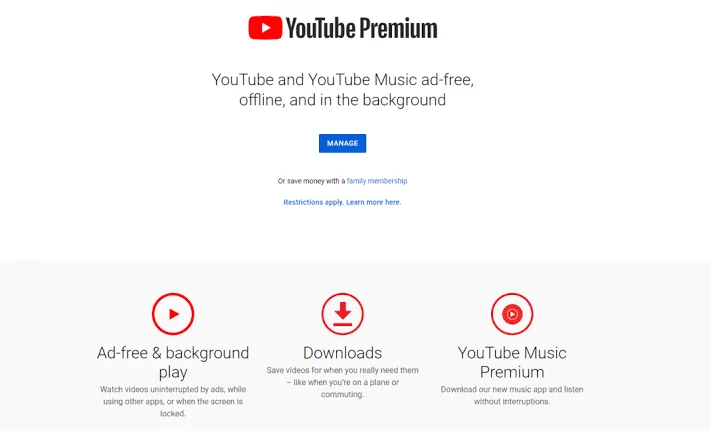Click the main ad-free, offline tagline headline
The width and height of the screenshot is (711, 431).
342,90
